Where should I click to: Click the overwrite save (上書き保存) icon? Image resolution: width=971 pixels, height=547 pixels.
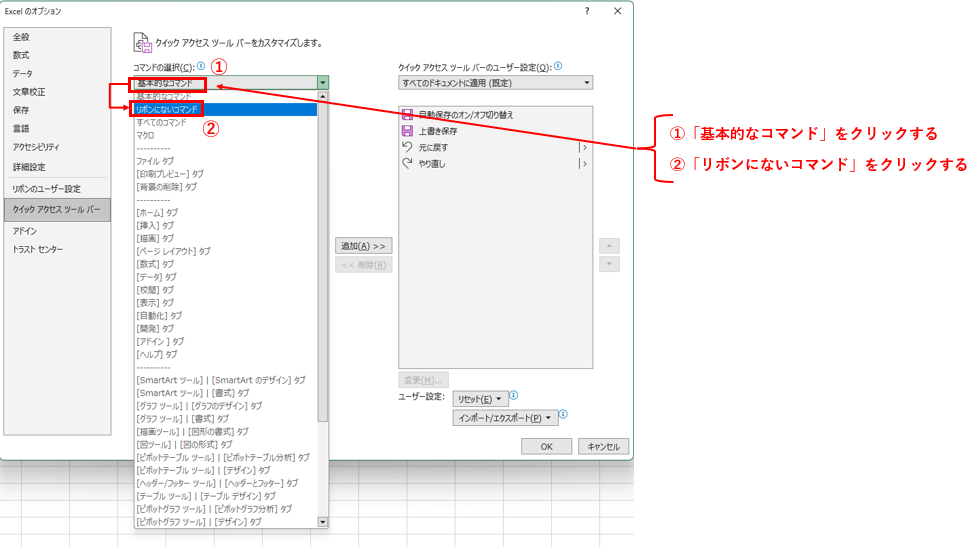coord(407,131)
